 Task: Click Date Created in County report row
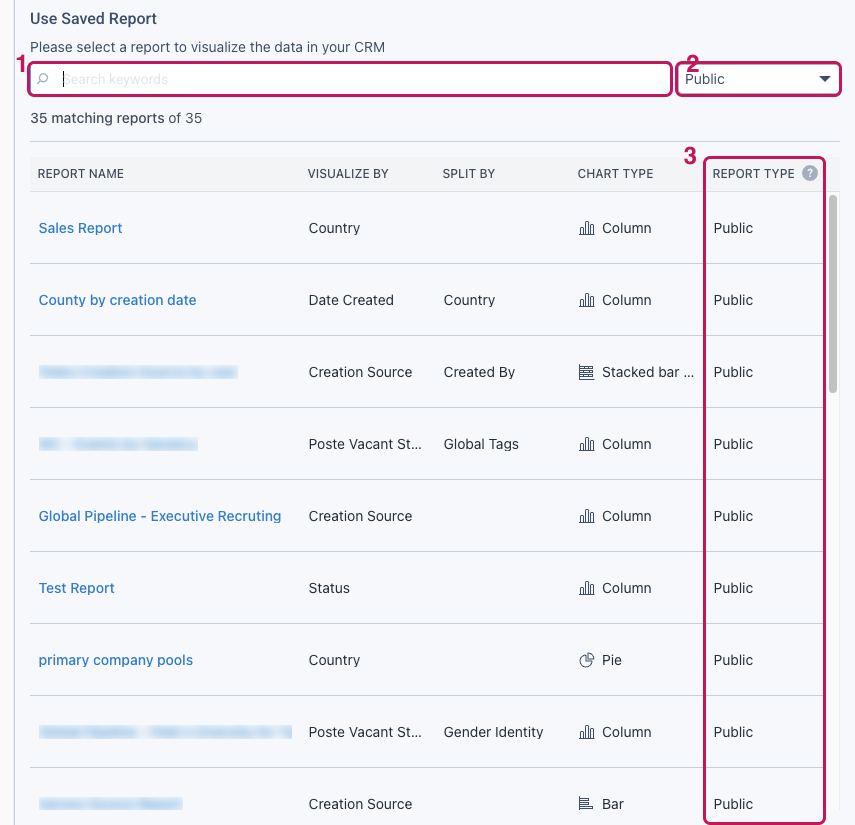click(351, 300)
